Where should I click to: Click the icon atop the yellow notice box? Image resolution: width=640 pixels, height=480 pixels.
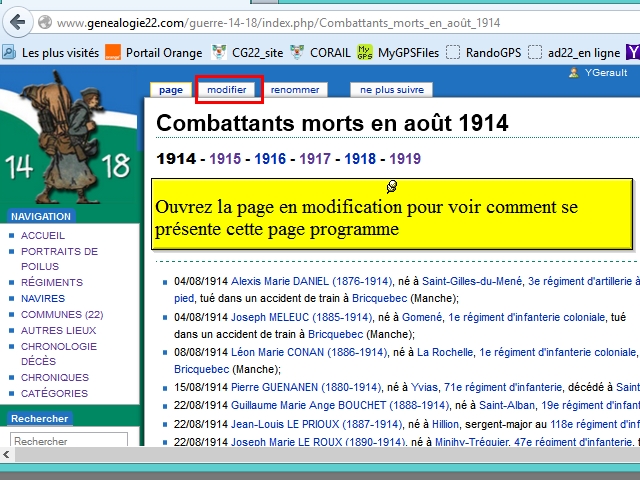point(392,187)
